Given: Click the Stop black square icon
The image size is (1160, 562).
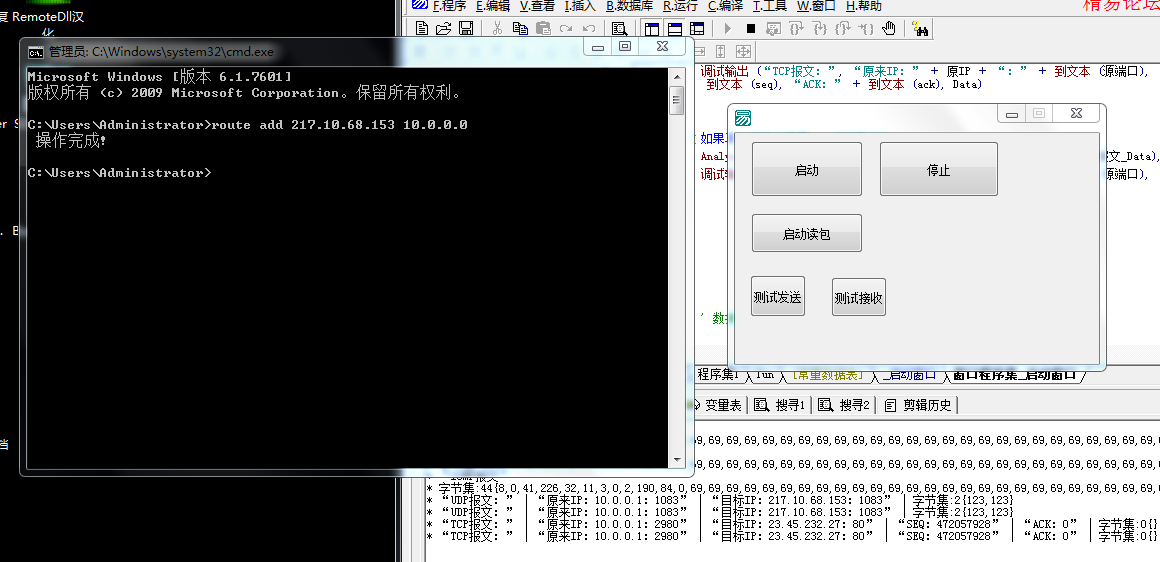Looking at the screenshot, I should (751, 29).
